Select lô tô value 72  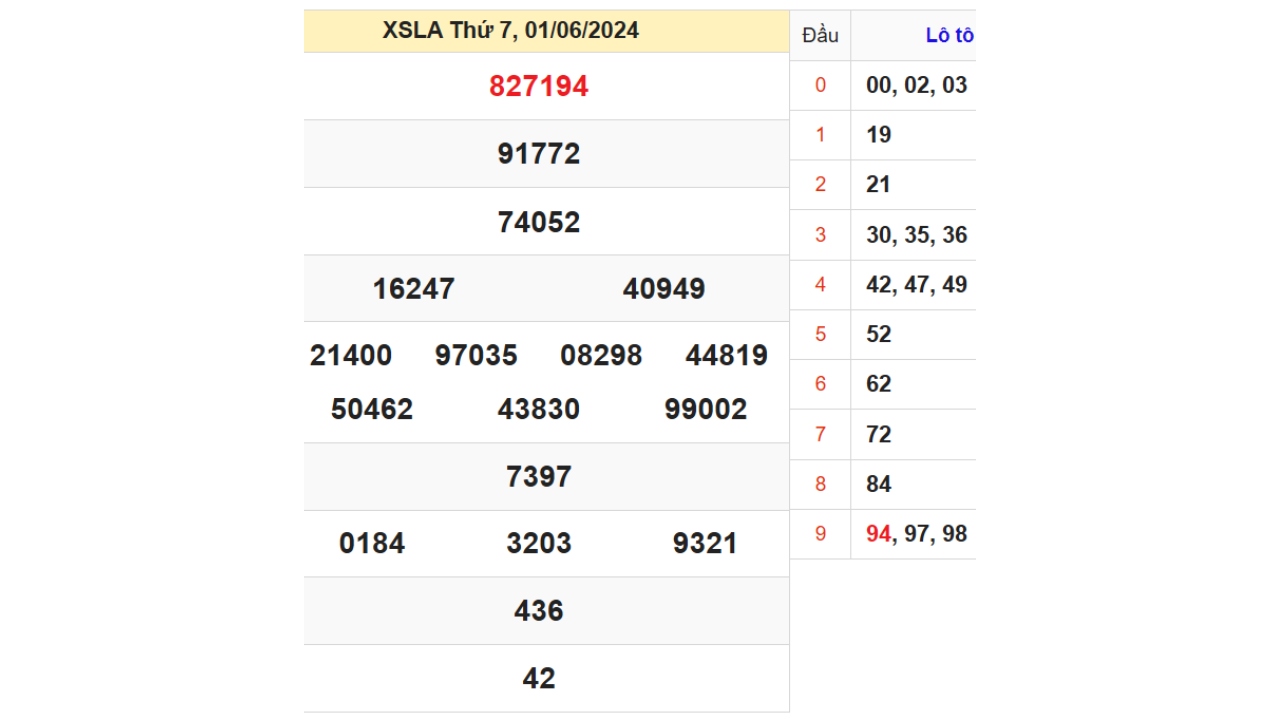(879, 434)
